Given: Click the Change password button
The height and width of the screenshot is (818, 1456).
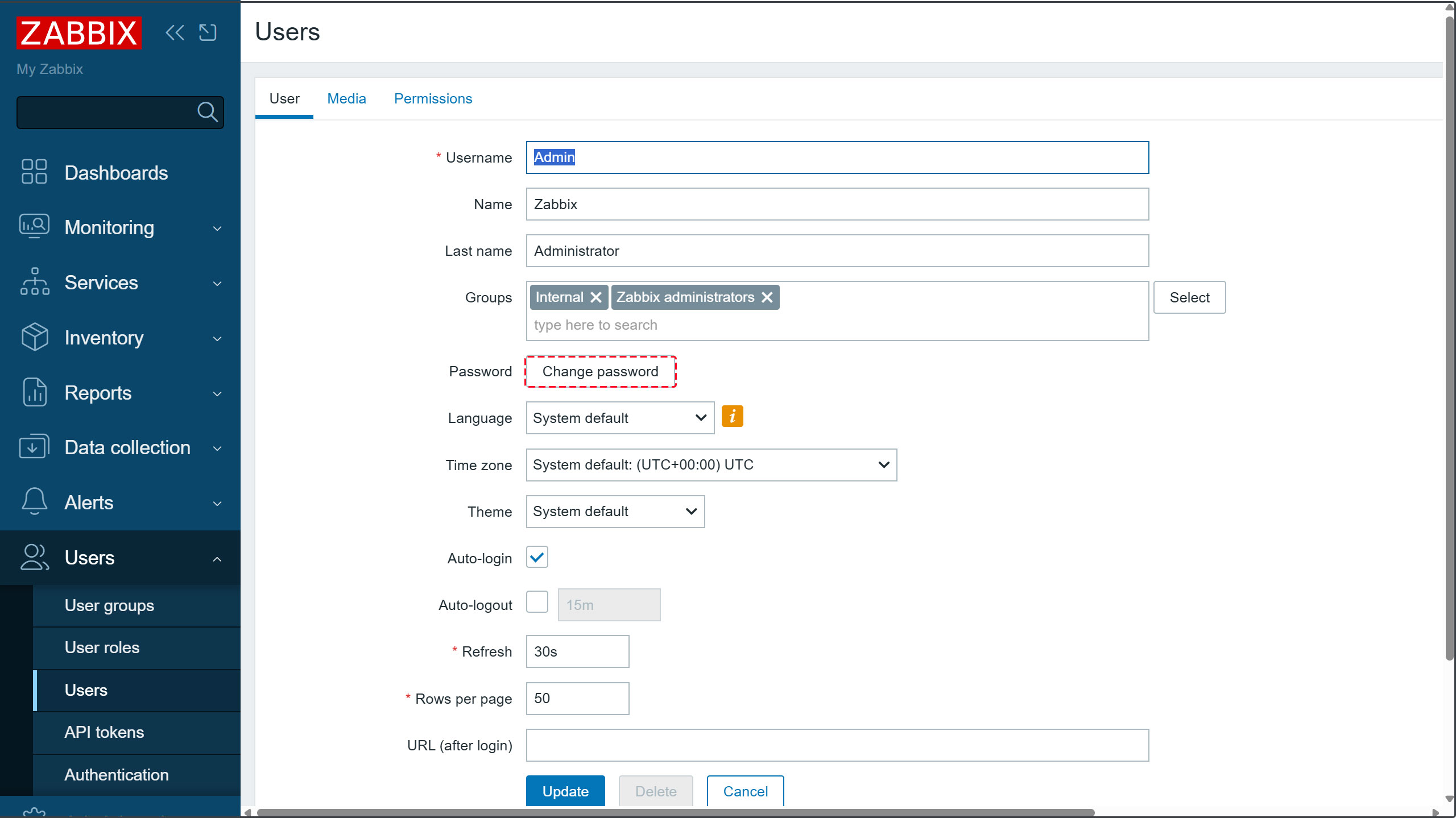Looking at the screenshot, I should (x=600, y=371).
